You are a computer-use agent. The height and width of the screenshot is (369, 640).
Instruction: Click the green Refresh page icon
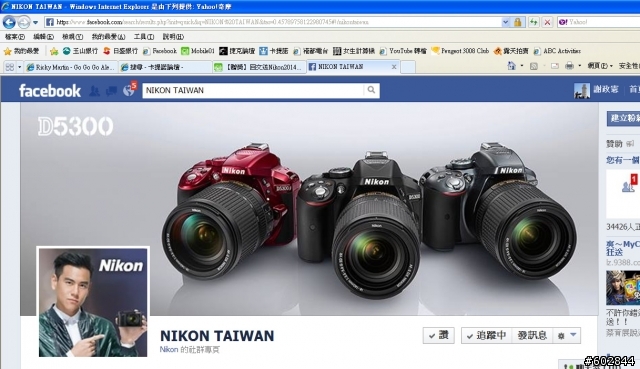click(533, 22)
